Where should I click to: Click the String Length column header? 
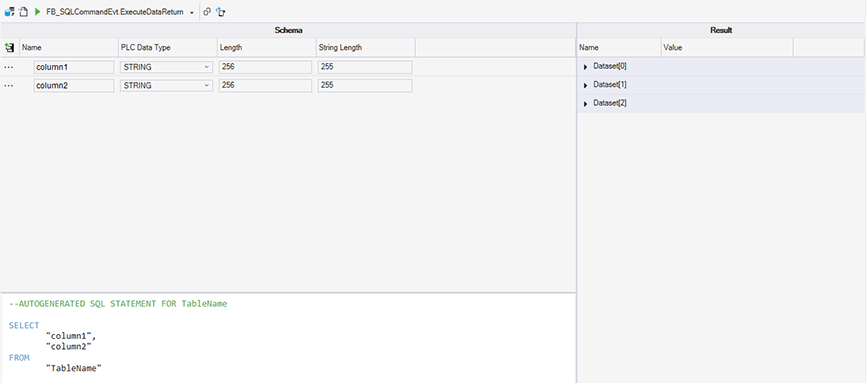tap(365, 48)
